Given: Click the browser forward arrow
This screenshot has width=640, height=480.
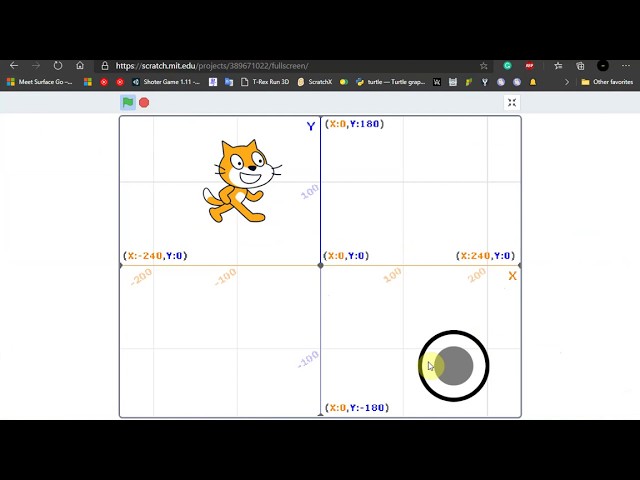Looking at the screenshot, I should [36, 66].
